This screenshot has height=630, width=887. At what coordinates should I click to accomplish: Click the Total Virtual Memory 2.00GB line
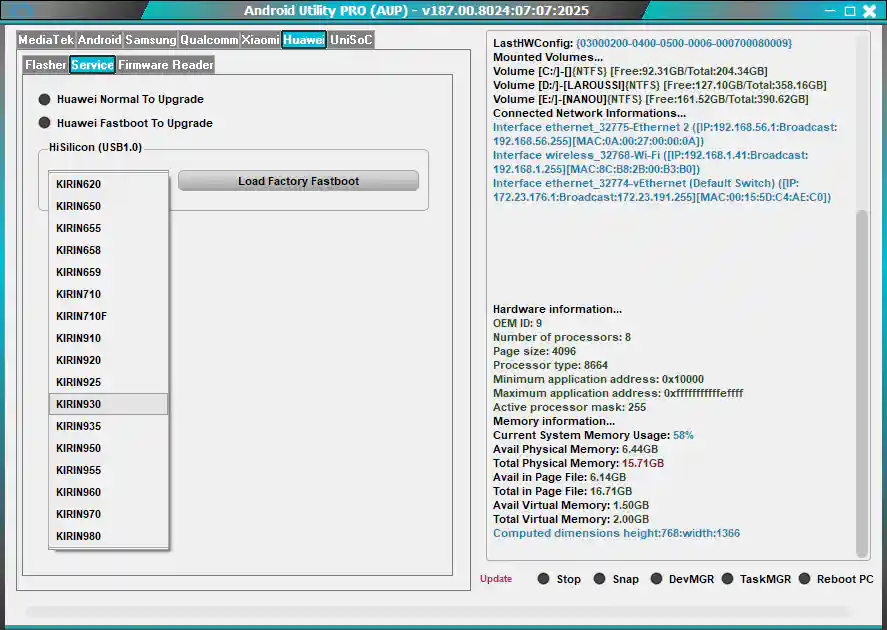[x=571, y=519]
